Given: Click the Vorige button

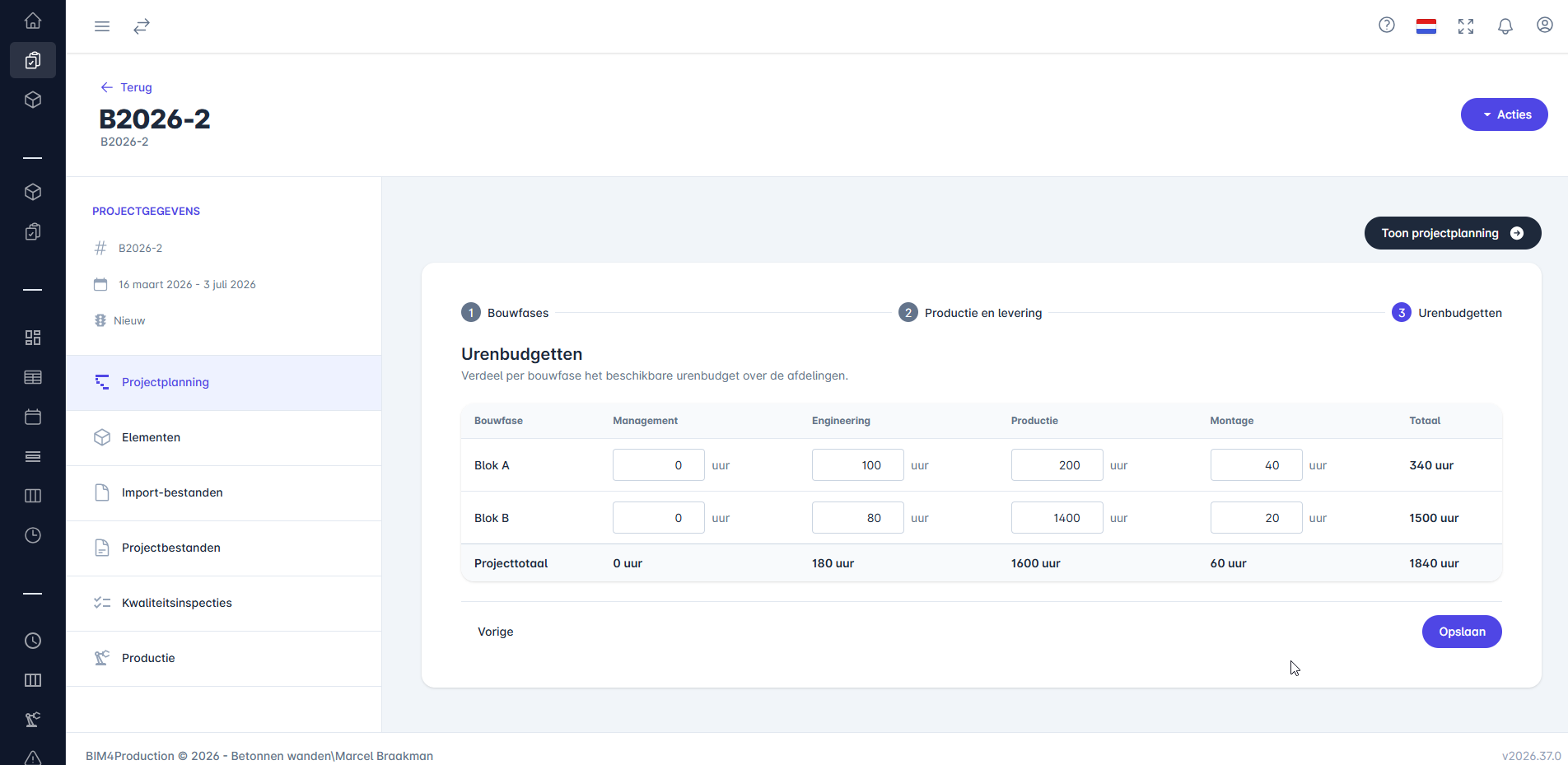Looking at the screenshot, I should point(496,632).
